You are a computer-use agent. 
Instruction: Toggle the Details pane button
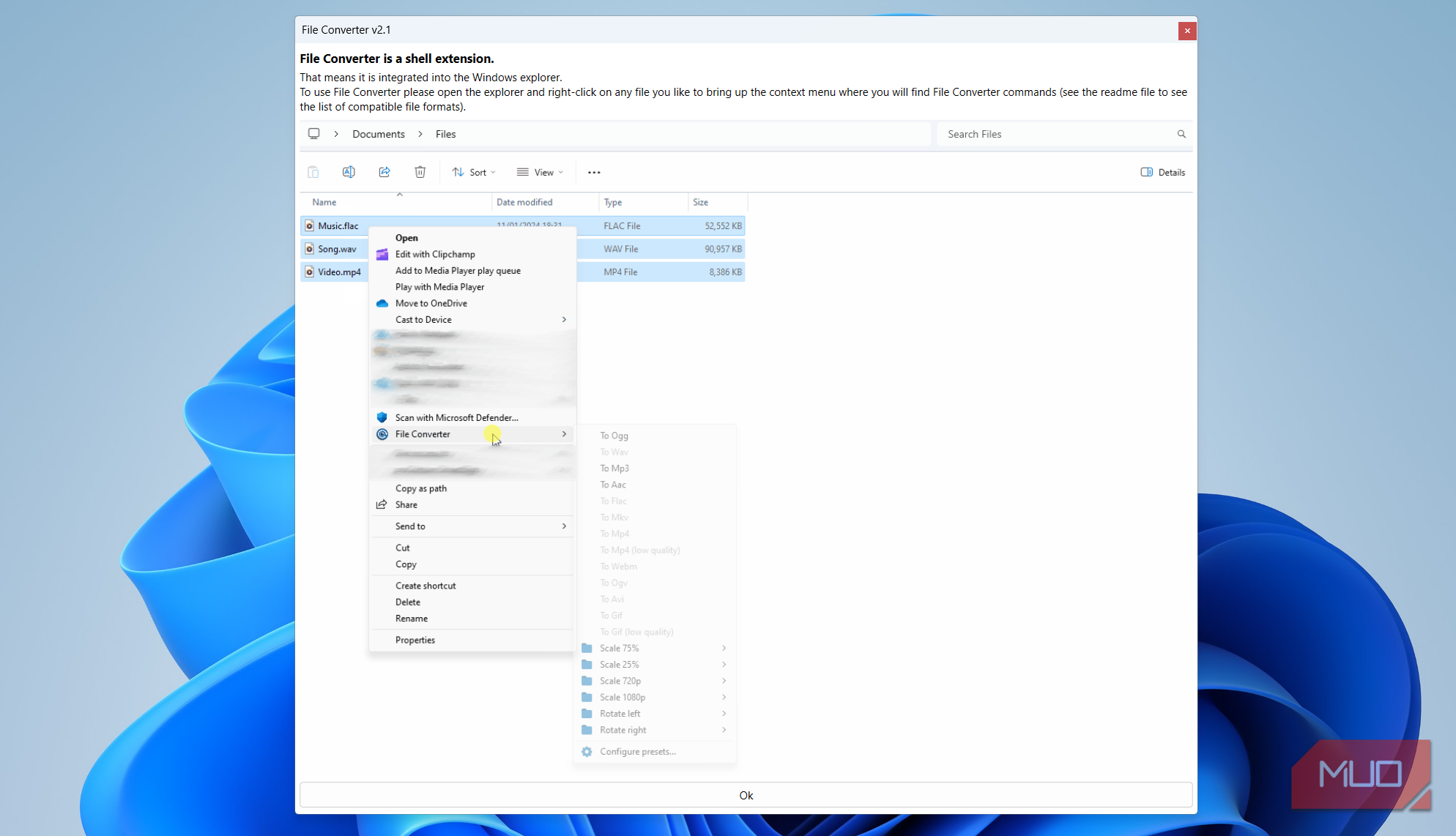point(1163,172)
